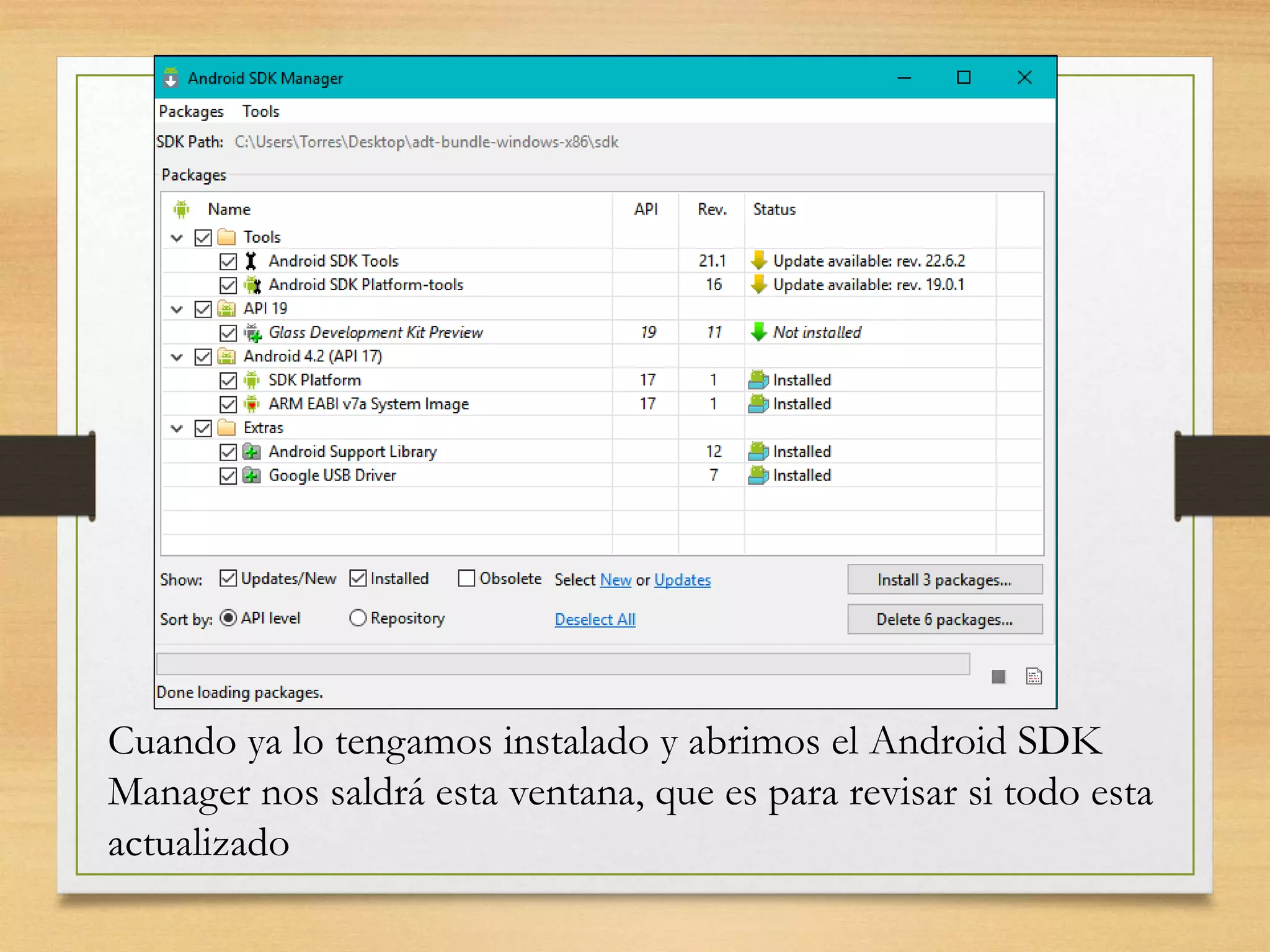The image size is (1270, 952).
Task: Click the Google USB Driver icon
Action: (251, 475)
